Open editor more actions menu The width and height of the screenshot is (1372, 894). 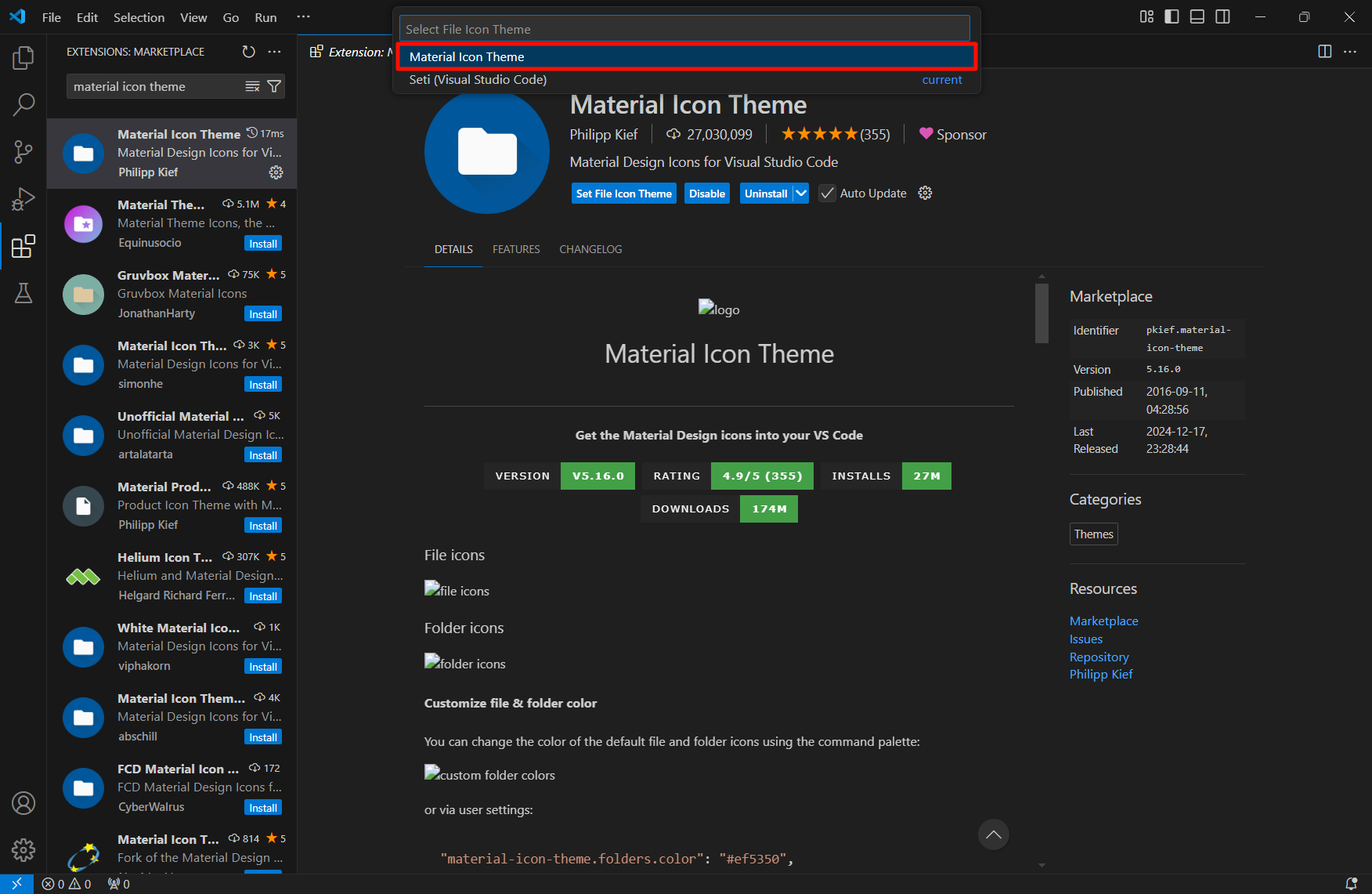[x=1350, y=52]
